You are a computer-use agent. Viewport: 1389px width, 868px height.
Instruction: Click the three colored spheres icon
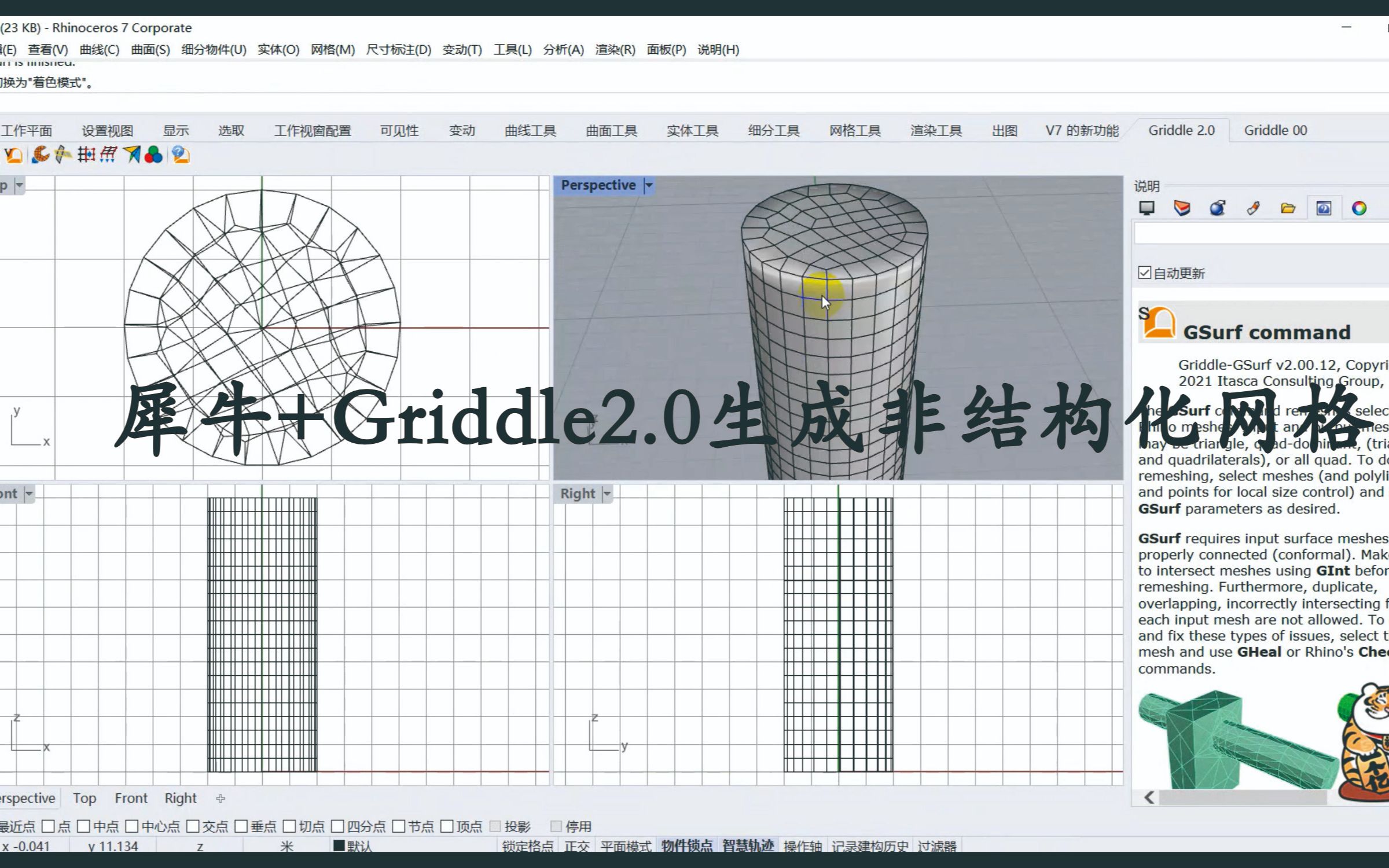153,155
